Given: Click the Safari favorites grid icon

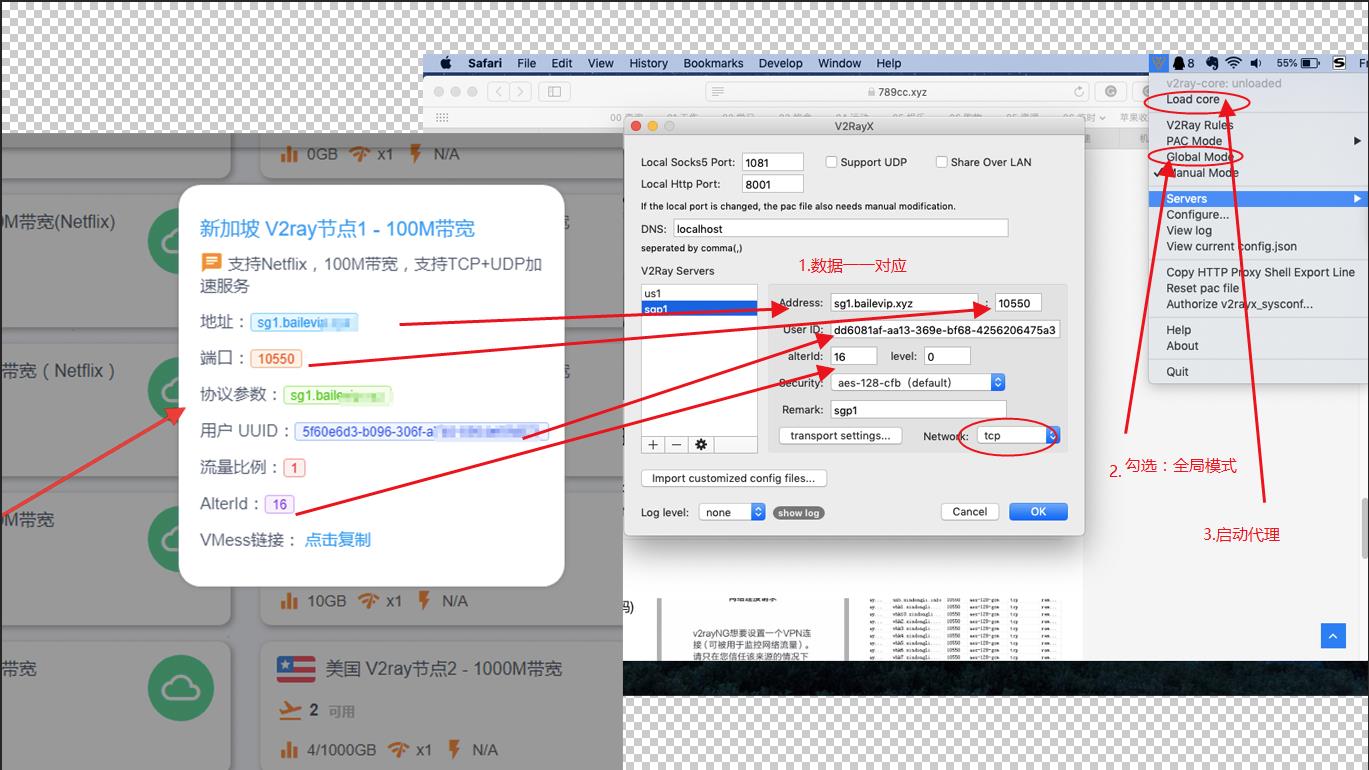Looking at the screenshot, I should point(442,117).
